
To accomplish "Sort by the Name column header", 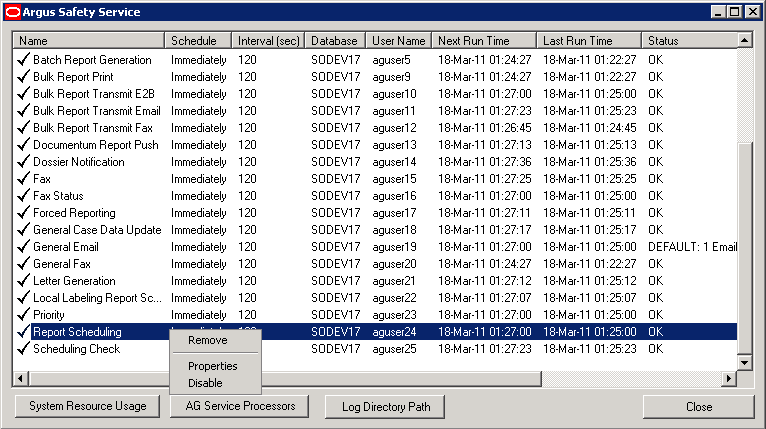I will [89, 41].
